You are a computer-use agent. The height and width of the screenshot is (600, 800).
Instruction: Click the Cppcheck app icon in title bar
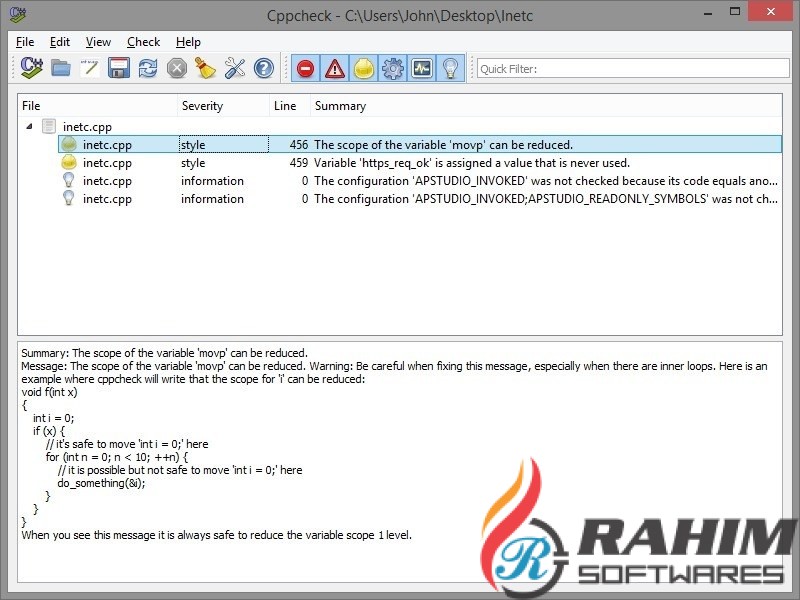(x=17, y=14)
